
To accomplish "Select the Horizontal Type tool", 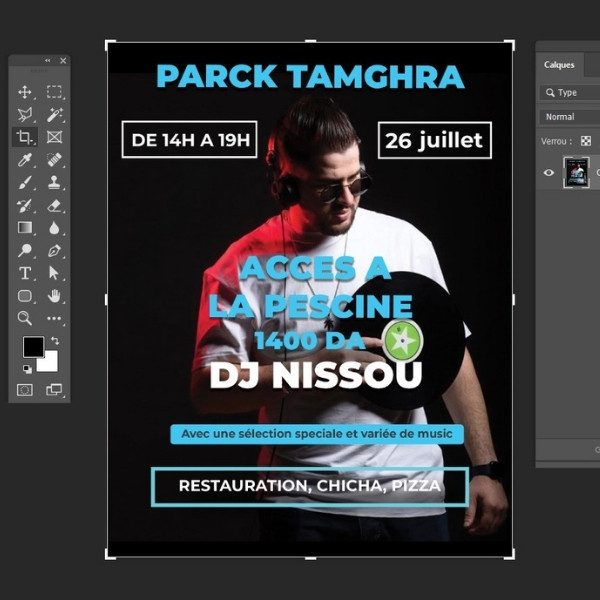I will 25,273.
